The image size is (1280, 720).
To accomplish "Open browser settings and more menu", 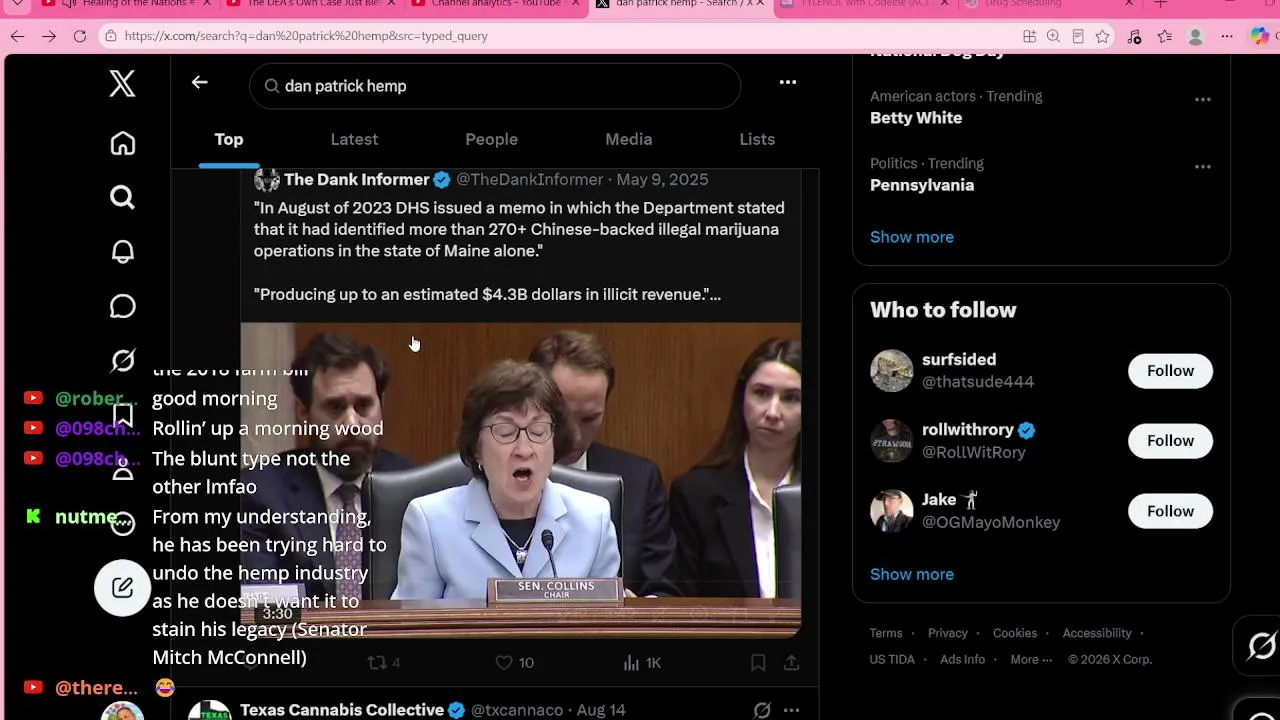I will click(x=1227, y=36).
